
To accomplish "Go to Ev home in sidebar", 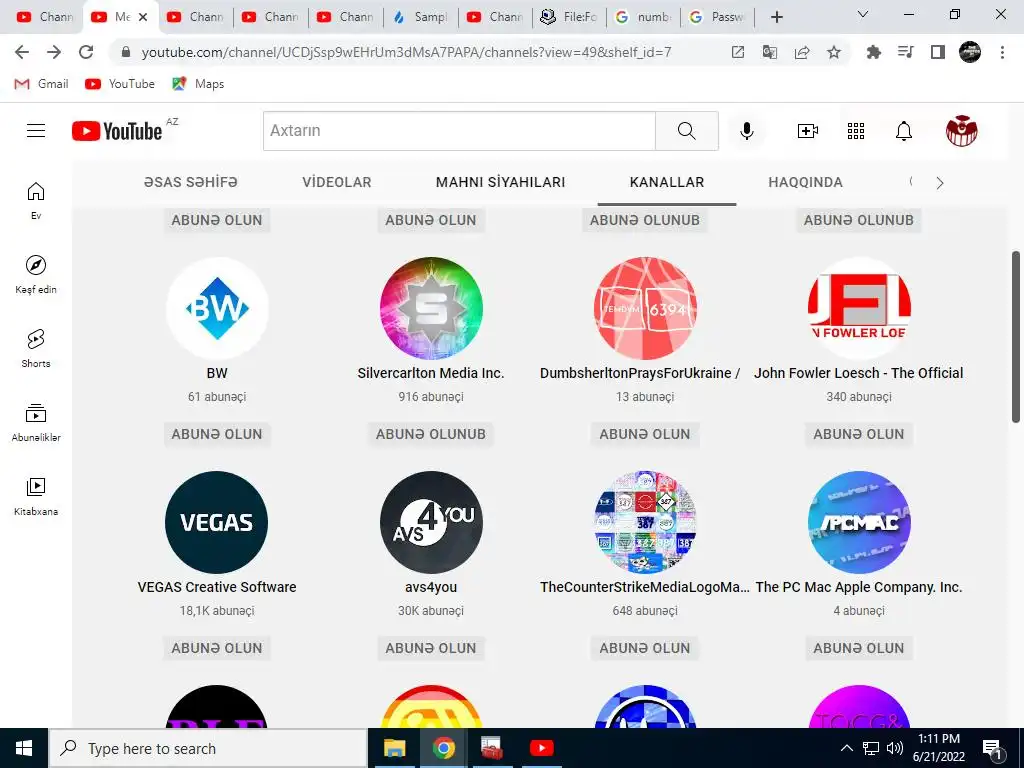I will [x=36, y=200].
